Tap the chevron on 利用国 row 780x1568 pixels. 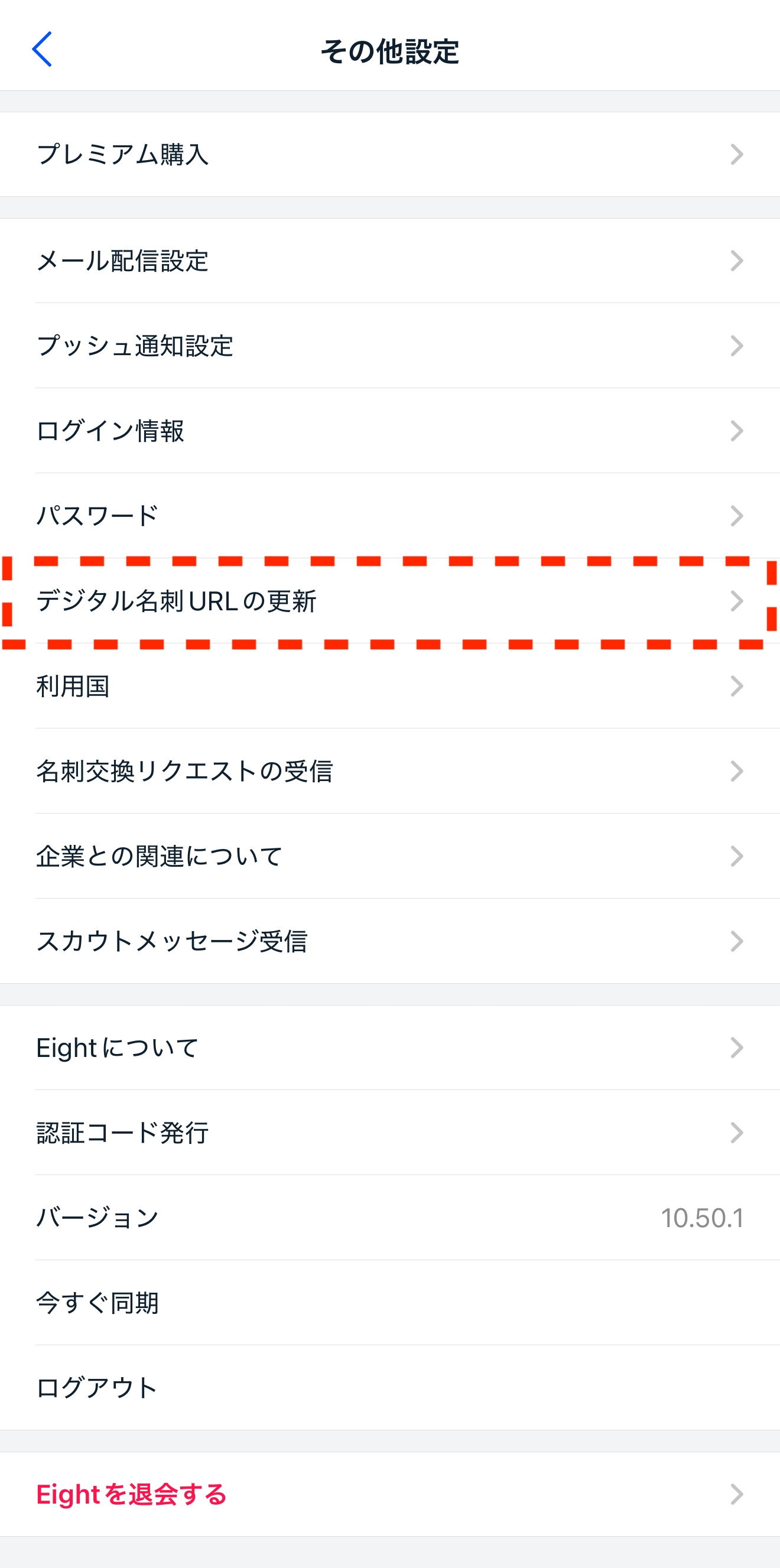point(737,686)
